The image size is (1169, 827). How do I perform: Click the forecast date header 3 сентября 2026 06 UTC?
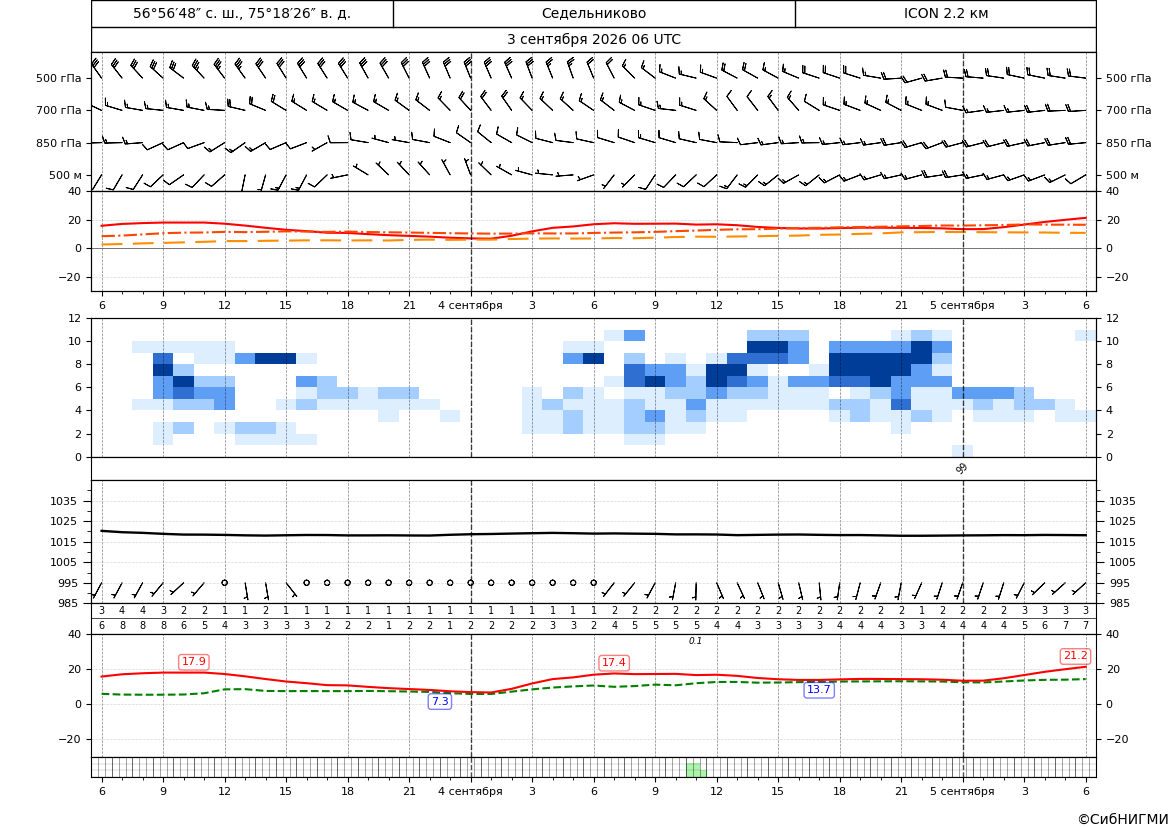pos(593,40)
